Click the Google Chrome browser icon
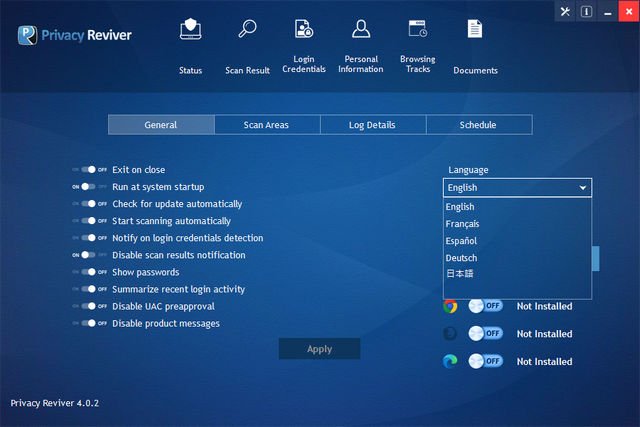Image resolution: width=640 pixels, height=427 pixels. coord(451,306)
